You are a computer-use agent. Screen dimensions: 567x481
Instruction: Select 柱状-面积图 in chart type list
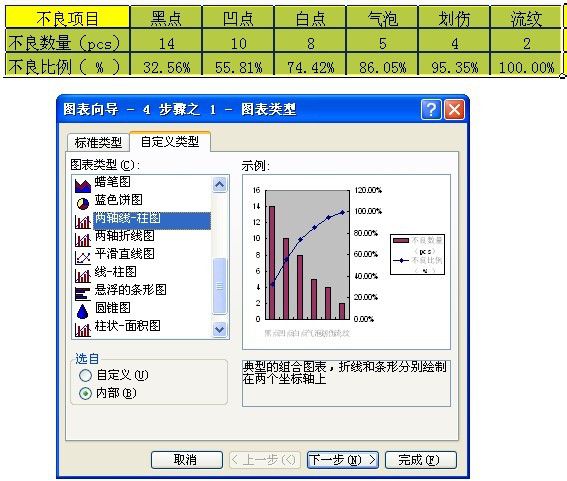point(127,326)
